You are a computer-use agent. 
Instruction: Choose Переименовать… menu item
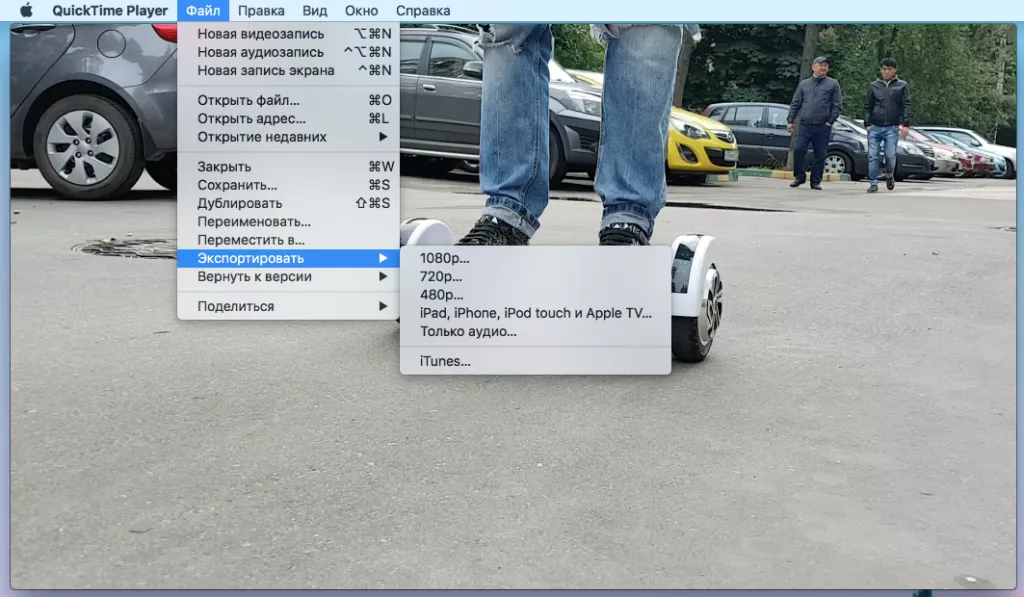click(x=254, y=221)
